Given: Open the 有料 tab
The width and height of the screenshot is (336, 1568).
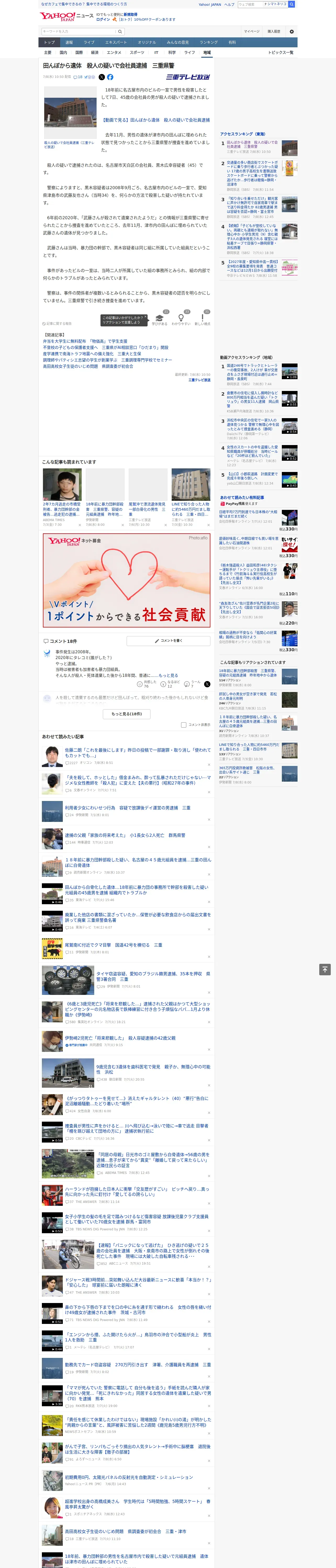Looking at the screenshot, I should click(x=232, y=43).
